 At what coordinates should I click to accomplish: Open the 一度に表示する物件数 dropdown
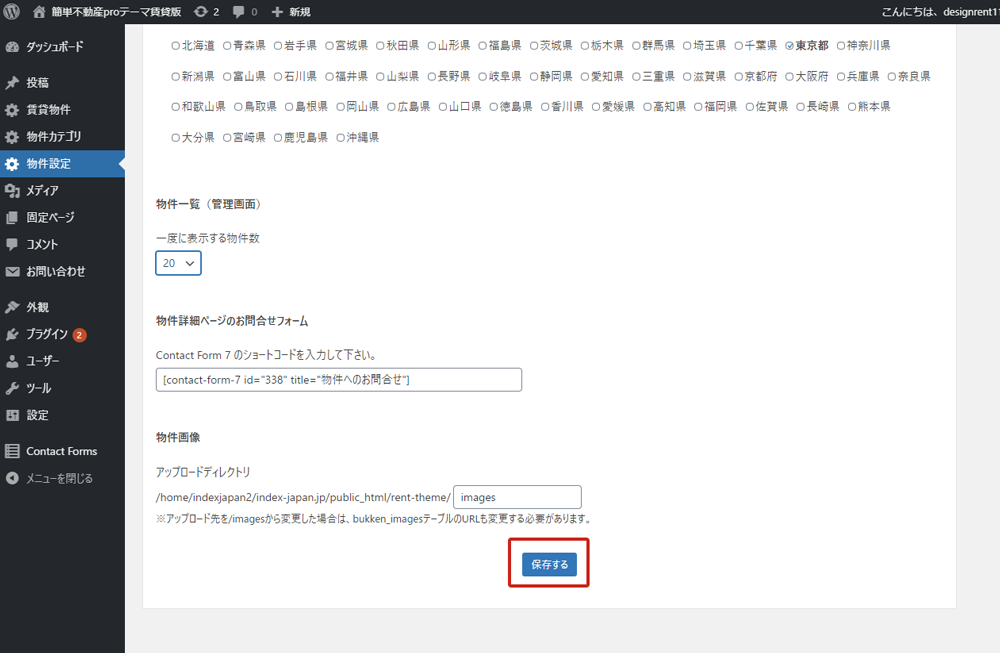coord(179,263)
